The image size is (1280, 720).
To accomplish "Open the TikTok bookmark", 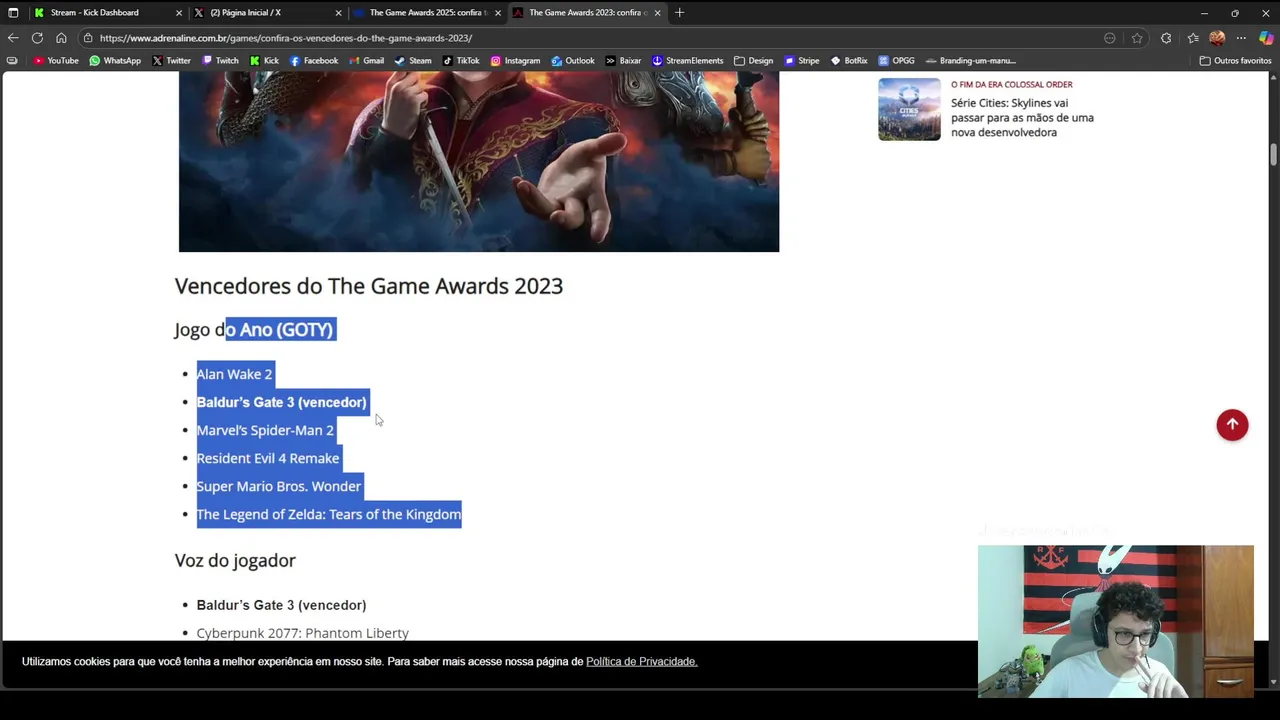I will pyautogui.click(x=462, y=61).
